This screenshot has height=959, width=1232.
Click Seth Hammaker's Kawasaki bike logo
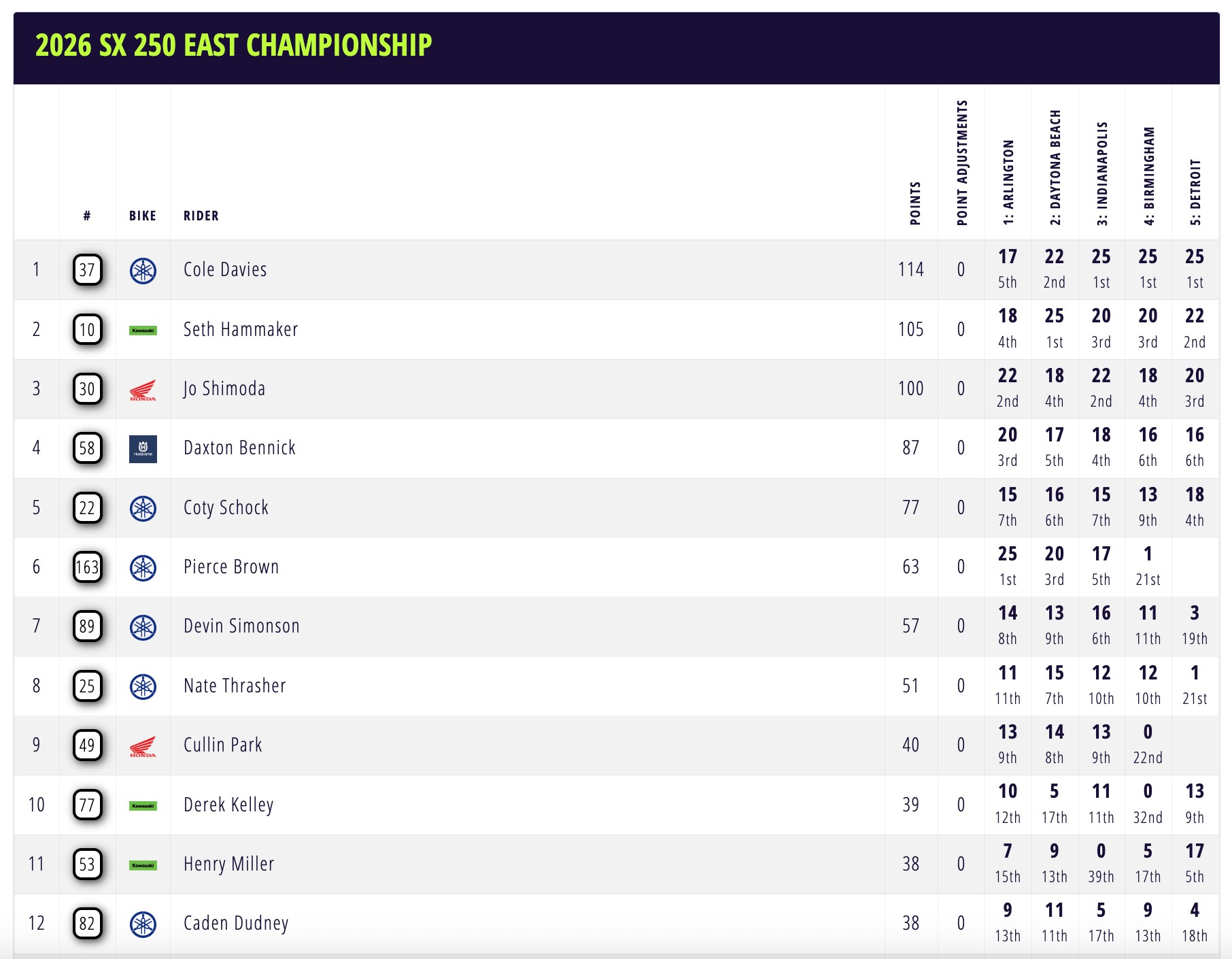pos(143,331)
